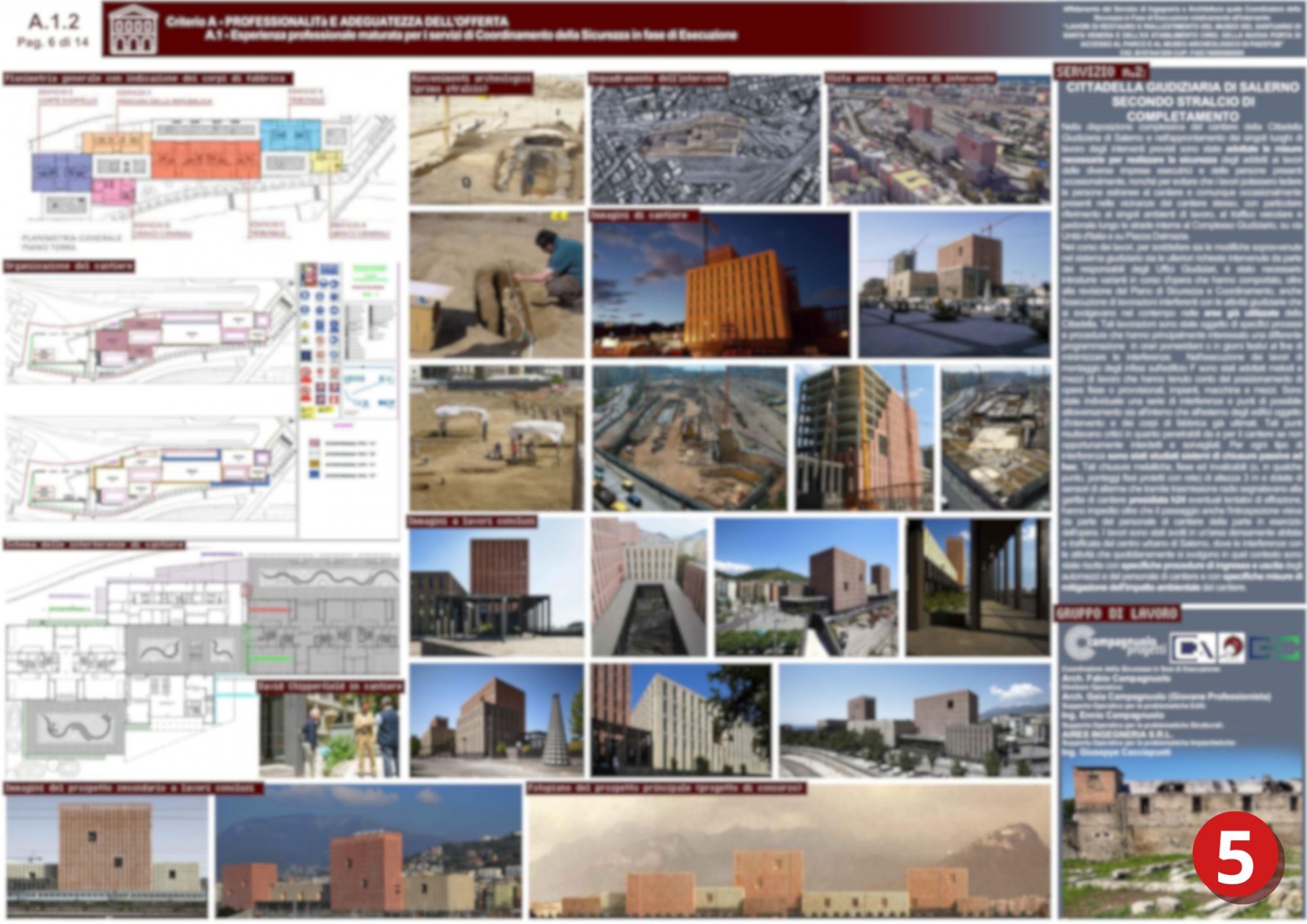Click the 'Cittadella Giudiziaria di Salerno' title
Image resolution: width=1307 pixels, height=924 pixels.
pyautogui.click(x=1182, y=101)
